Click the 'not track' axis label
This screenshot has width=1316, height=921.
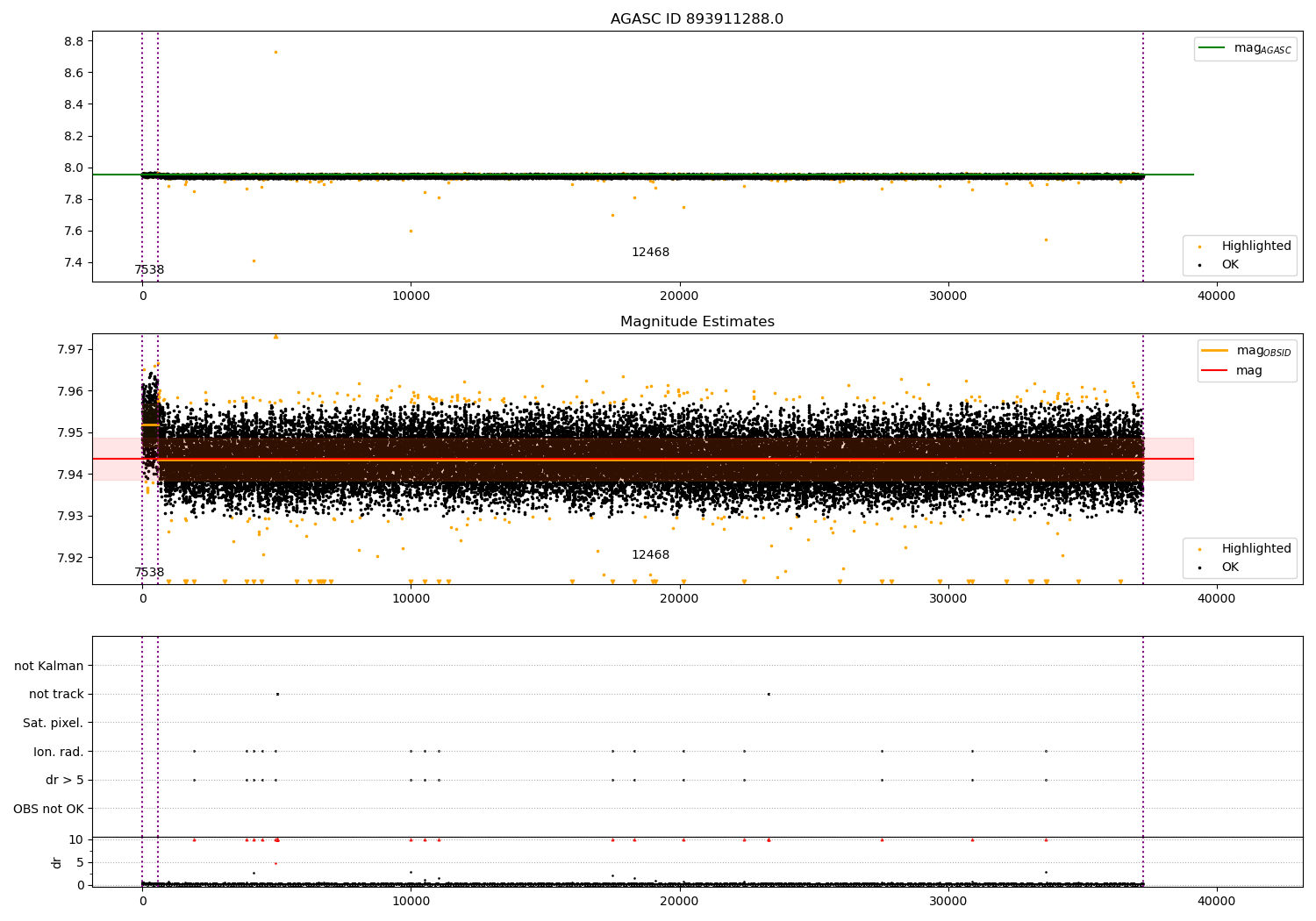tap(56, 695)
